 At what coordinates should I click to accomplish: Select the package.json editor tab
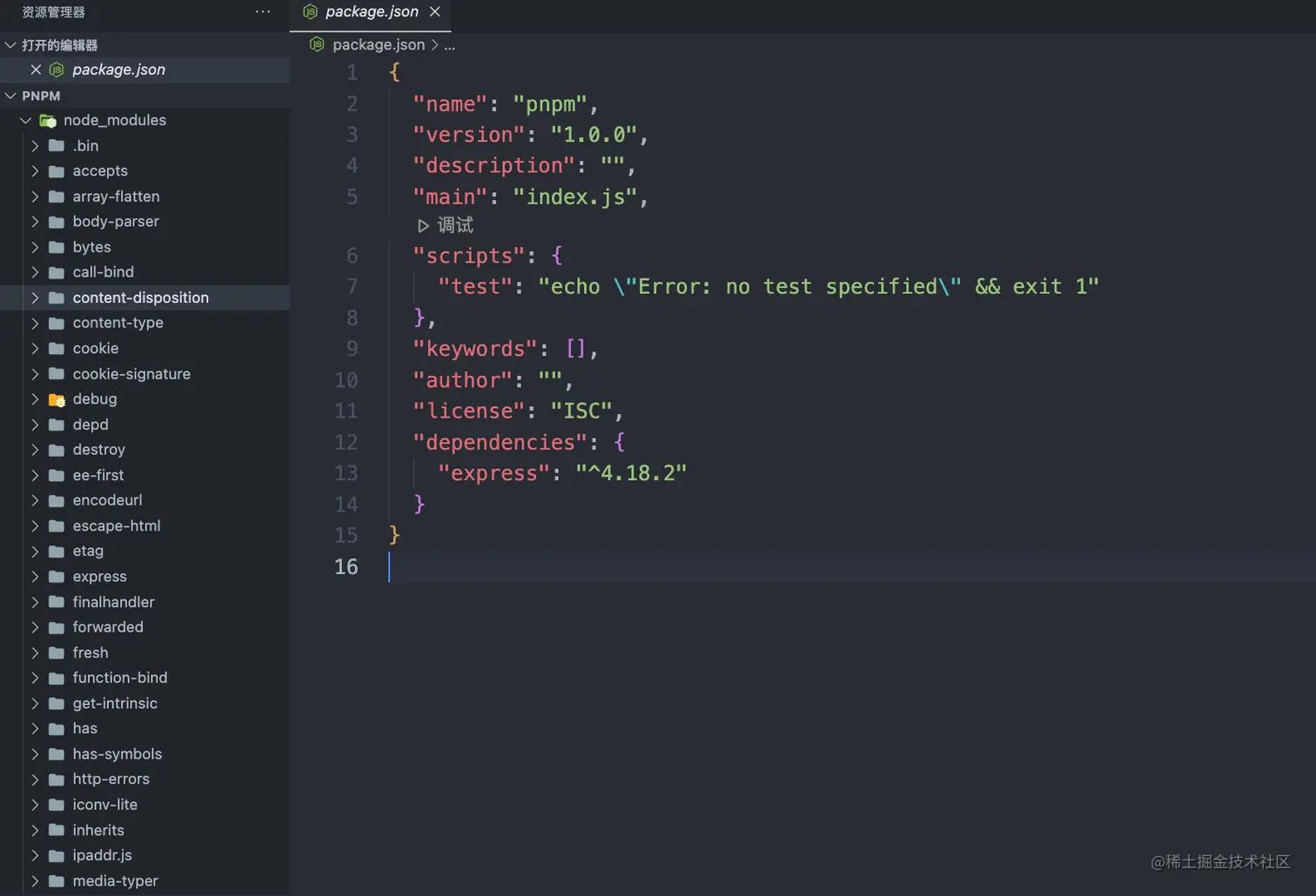point(371,12)
